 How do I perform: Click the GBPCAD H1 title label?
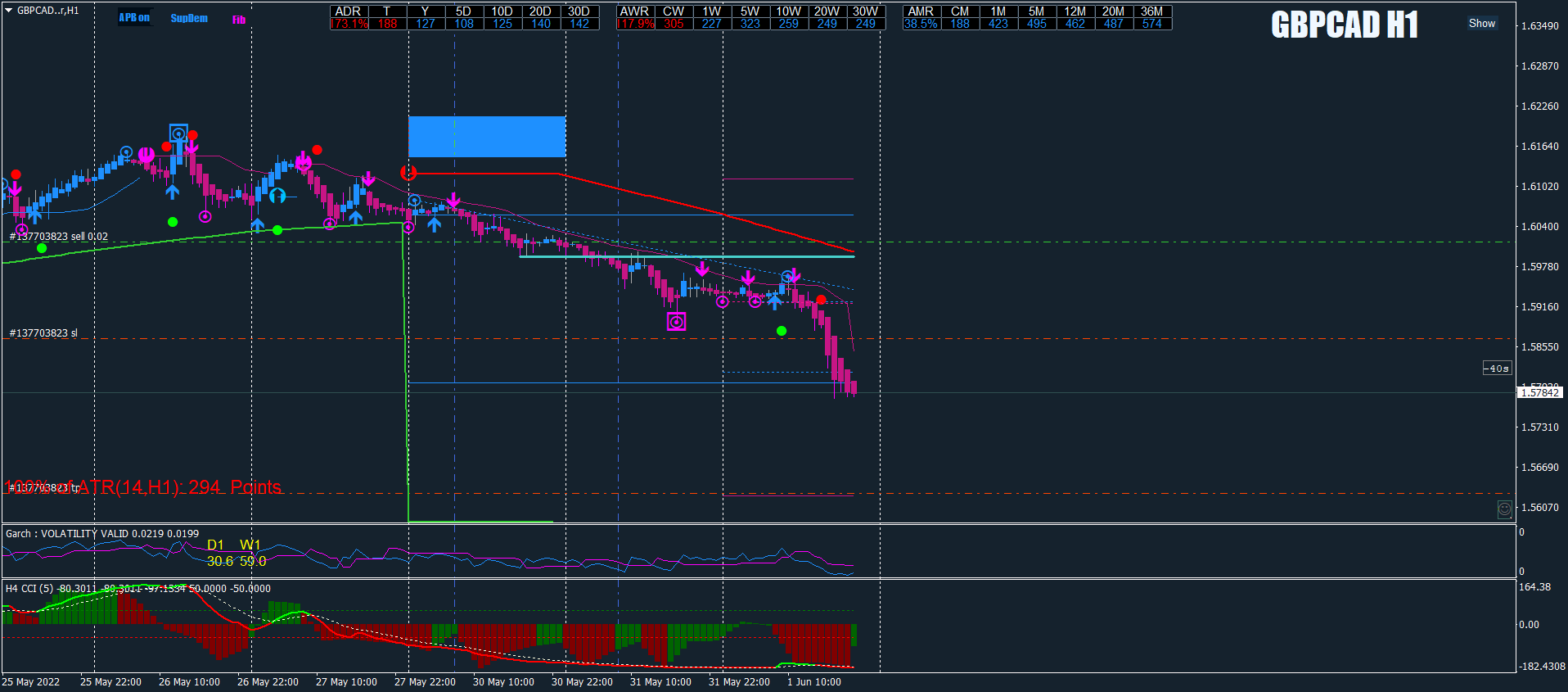coord(1345,25)
